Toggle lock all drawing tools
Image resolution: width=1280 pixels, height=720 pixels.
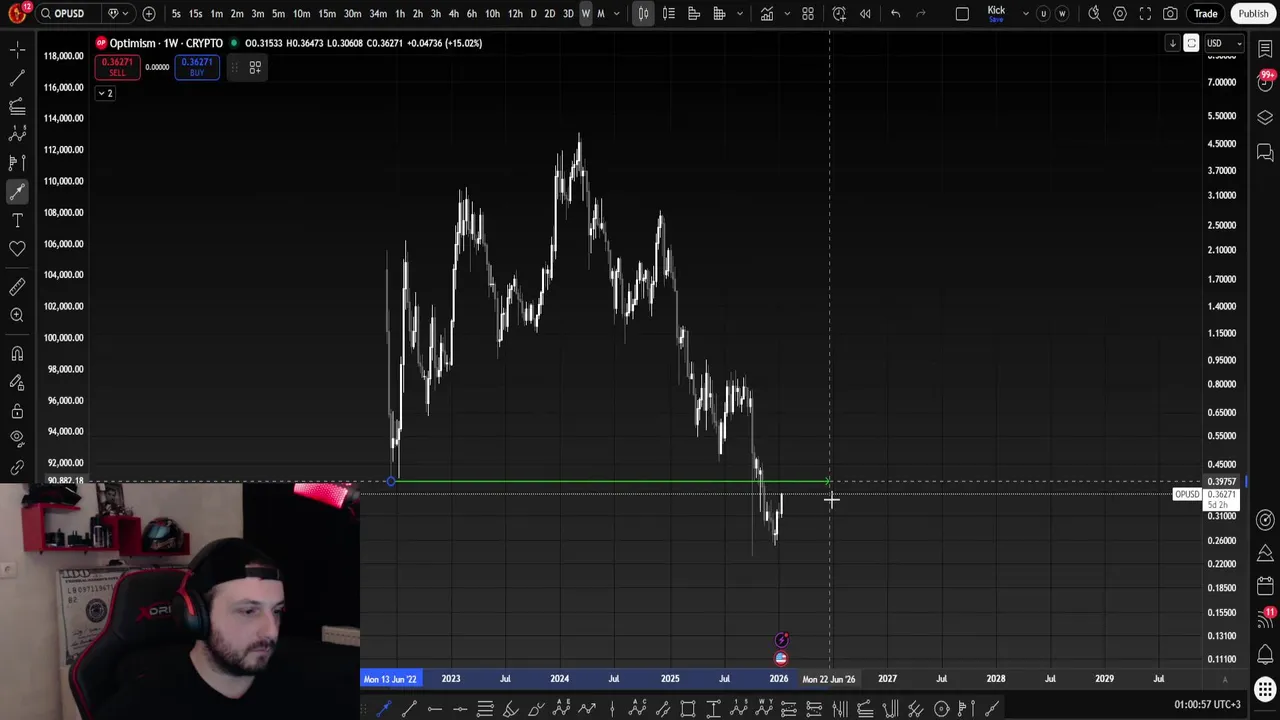(17, 411)
